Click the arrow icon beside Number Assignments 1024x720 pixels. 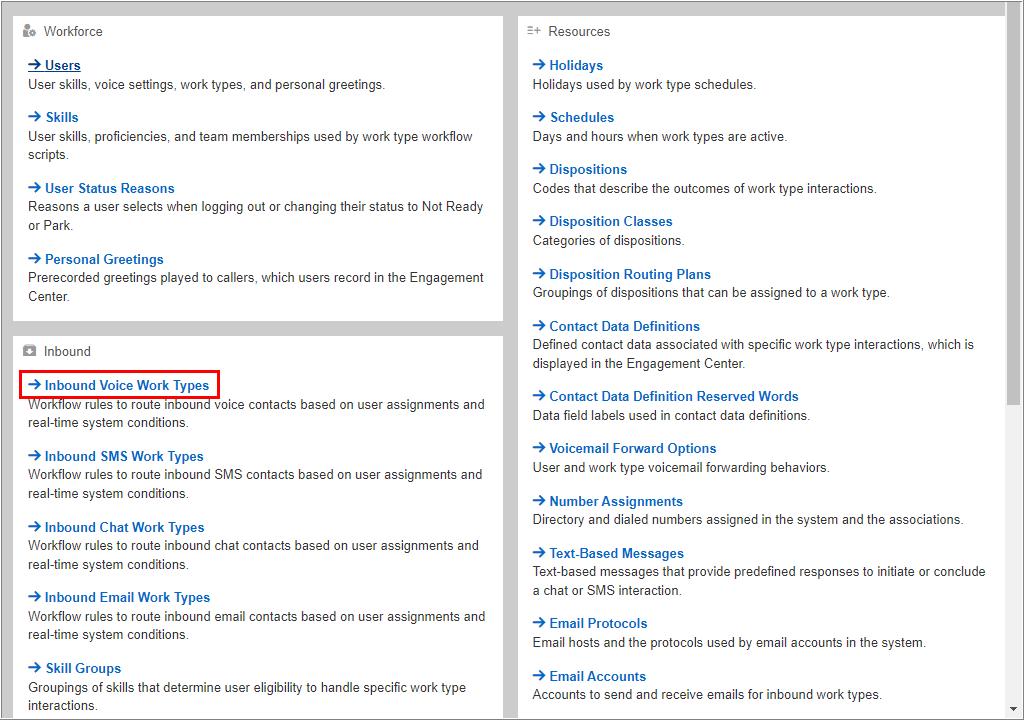(x=537, y=500)
